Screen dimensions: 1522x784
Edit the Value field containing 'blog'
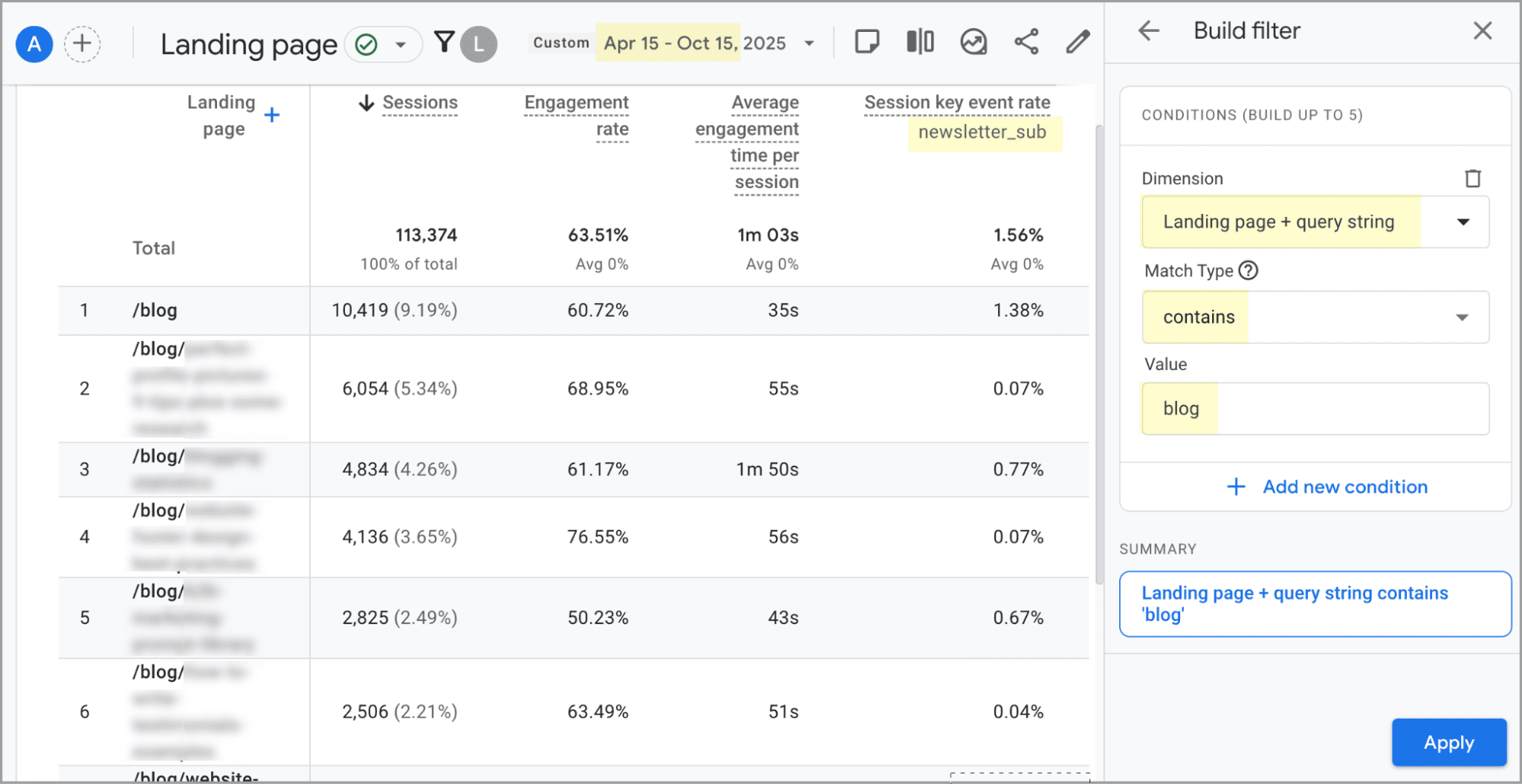pyautogui.click(x=1315, y=409)
